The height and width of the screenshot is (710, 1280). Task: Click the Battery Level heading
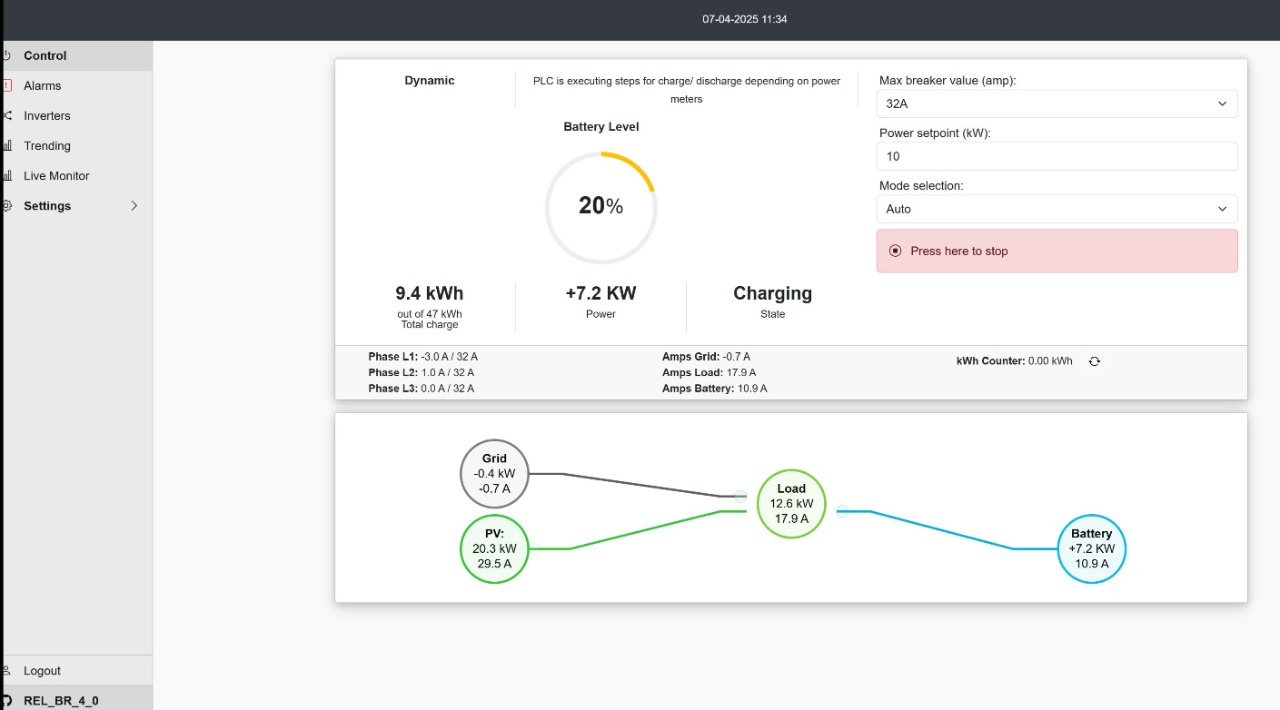point(601,127)
